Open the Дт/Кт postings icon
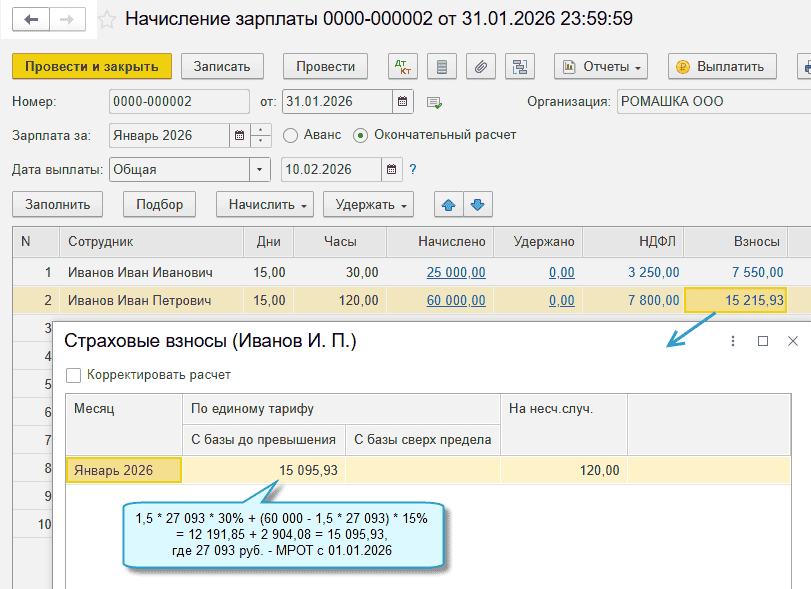The image size is (811, 589). 403,67
